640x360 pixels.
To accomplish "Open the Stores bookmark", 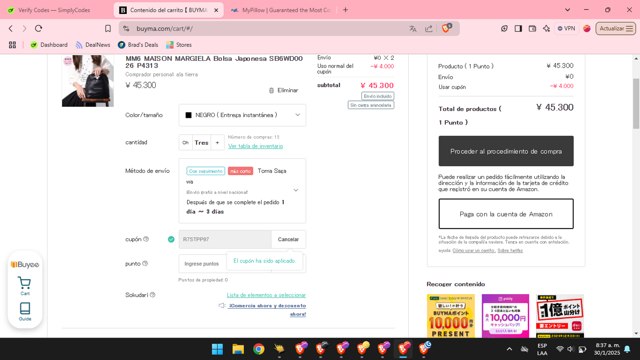I will coord(179,45).
